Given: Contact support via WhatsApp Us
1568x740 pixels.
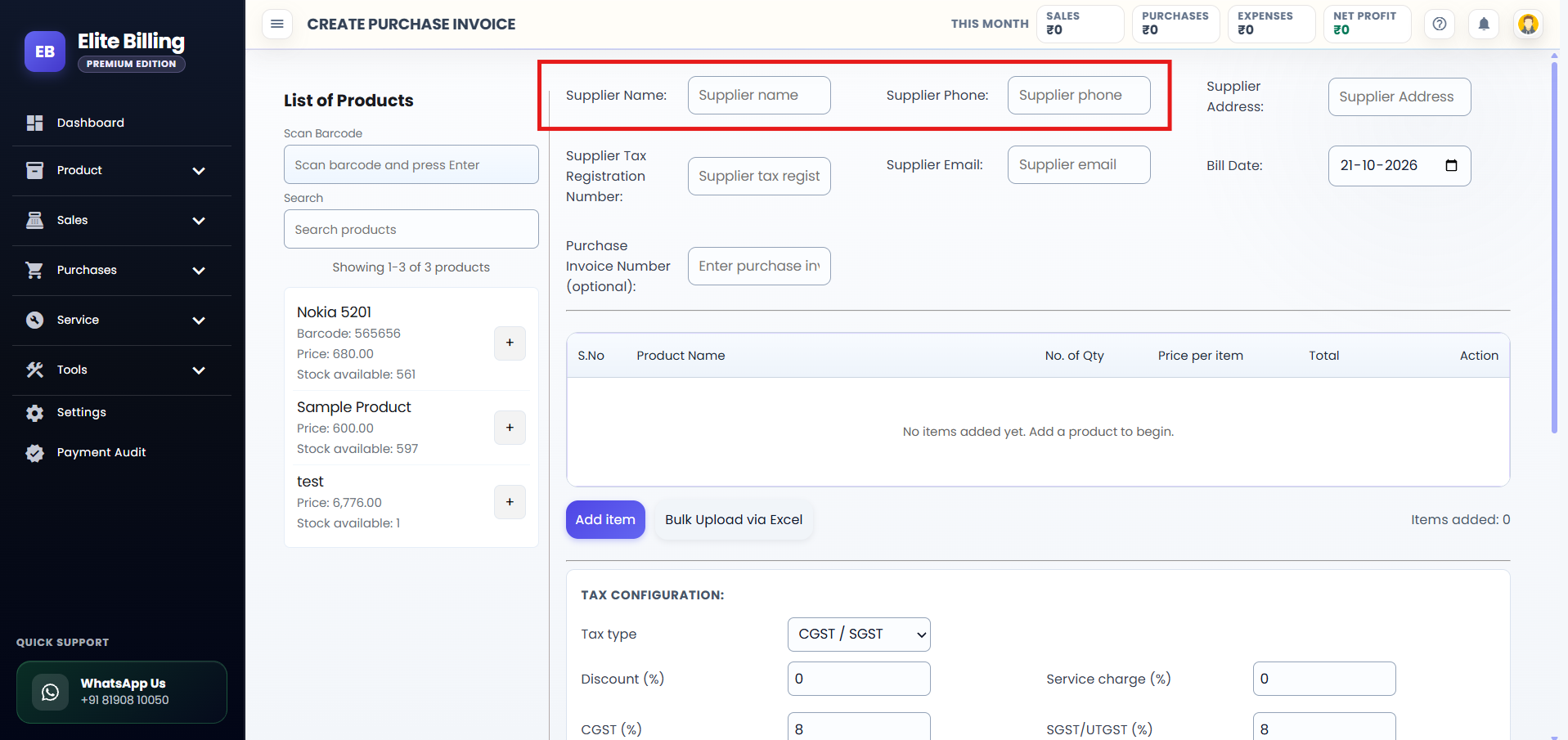Looking at the screenshot, I should (x=122, y=692).
